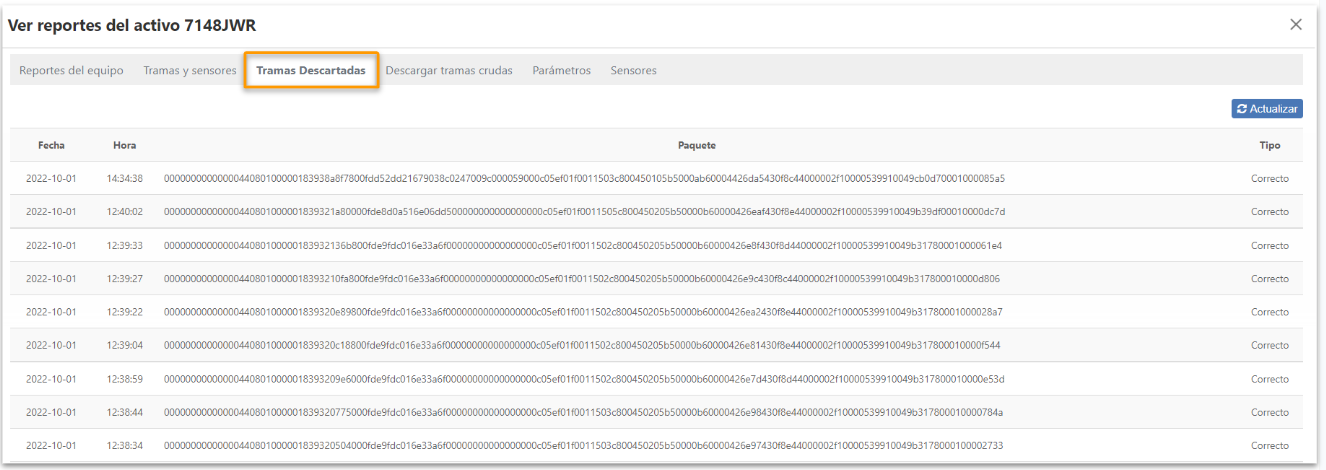
Task: Click the packet string in 12:39:33 row
Action: coord(583,245)
